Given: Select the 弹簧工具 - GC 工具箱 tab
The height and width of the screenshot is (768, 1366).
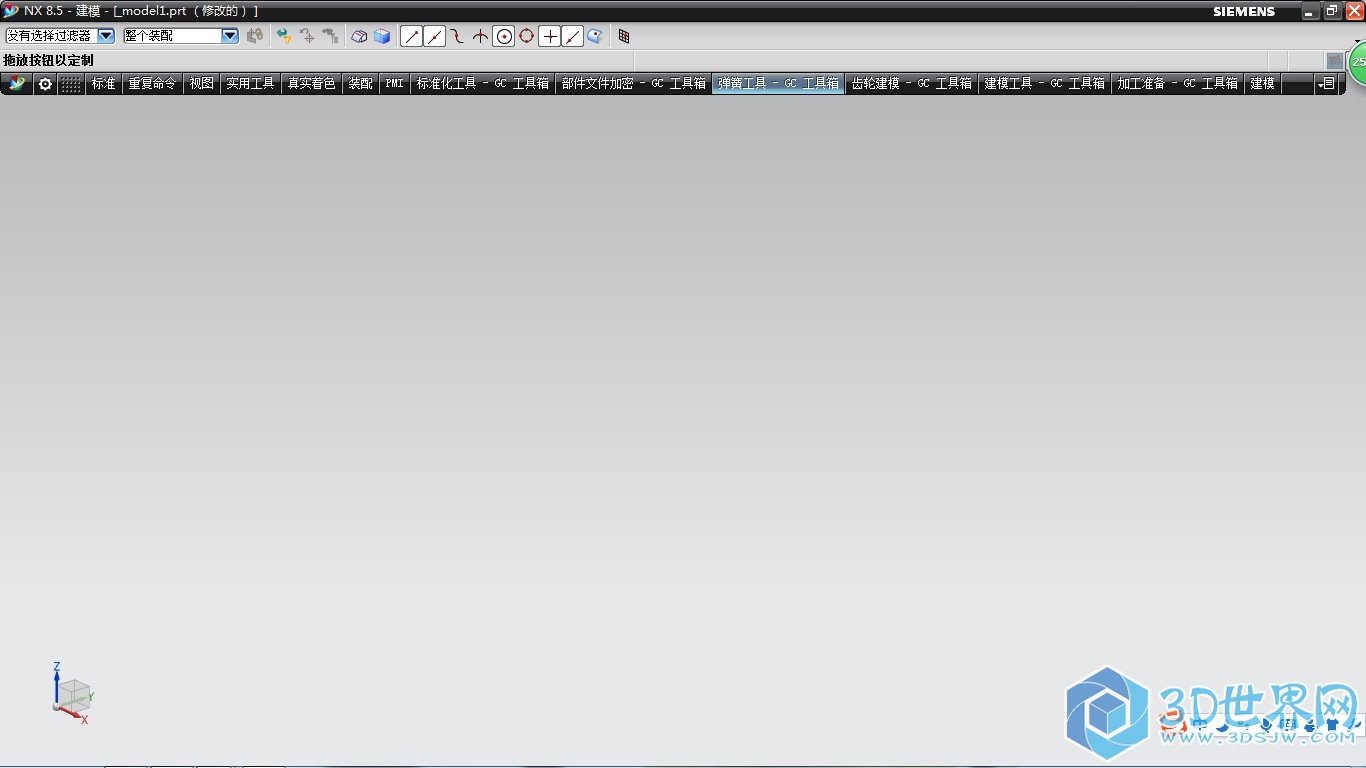Looking at the screenshot, I should click(x=779, y=84).
